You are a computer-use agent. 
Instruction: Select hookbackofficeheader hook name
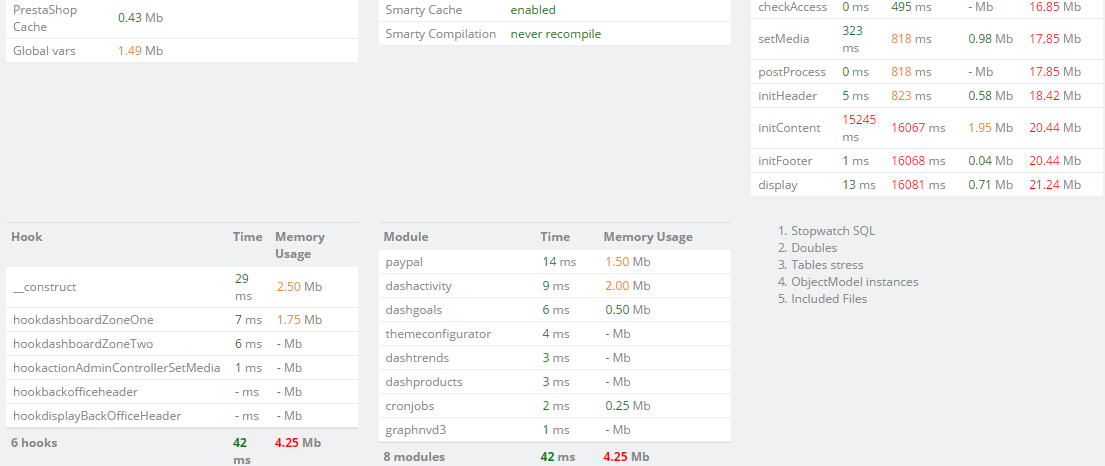pos(75,391)
